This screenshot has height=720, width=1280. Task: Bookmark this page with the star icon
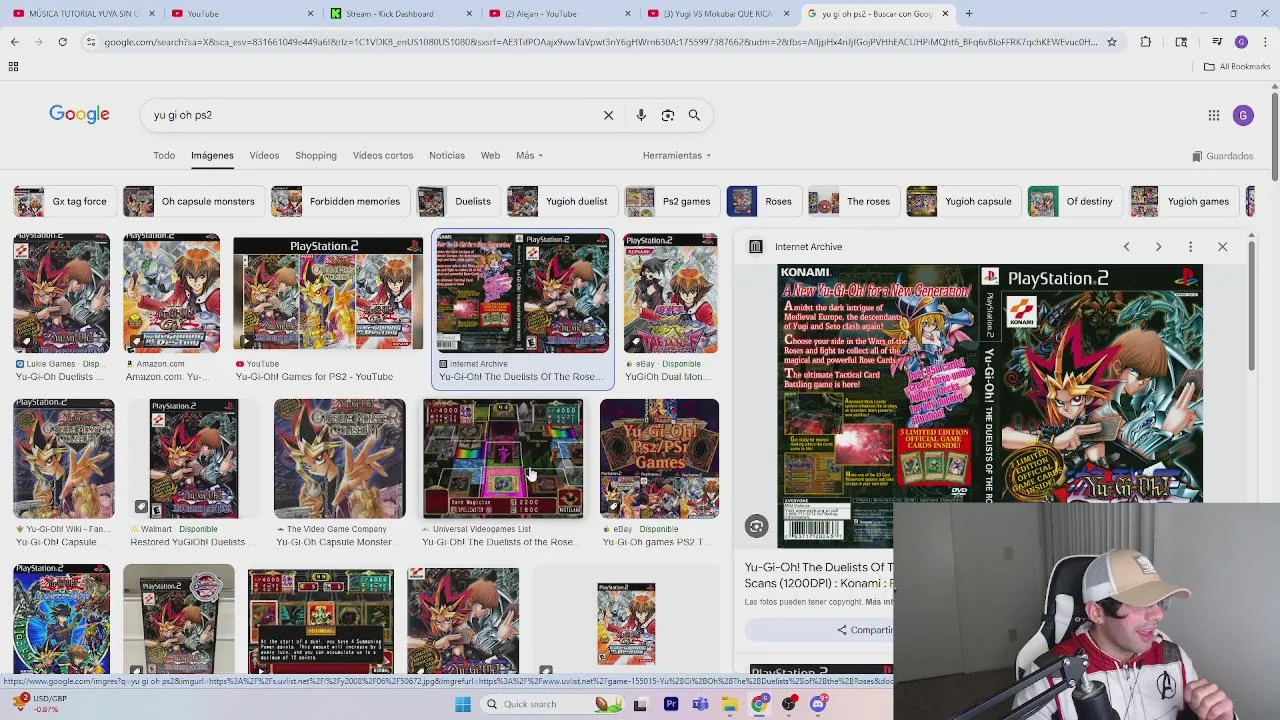[x=1111, y=42]
